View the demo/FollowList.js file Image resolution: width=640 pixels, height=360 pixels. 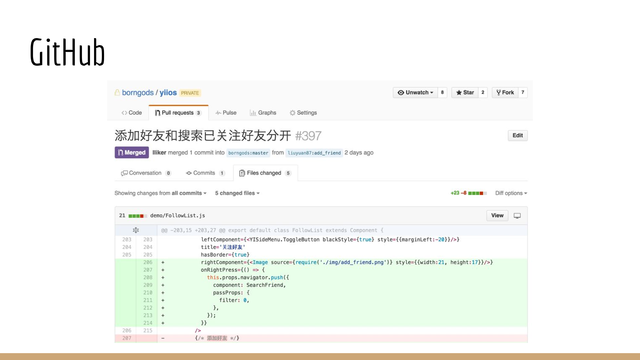[x=497, y=216]
